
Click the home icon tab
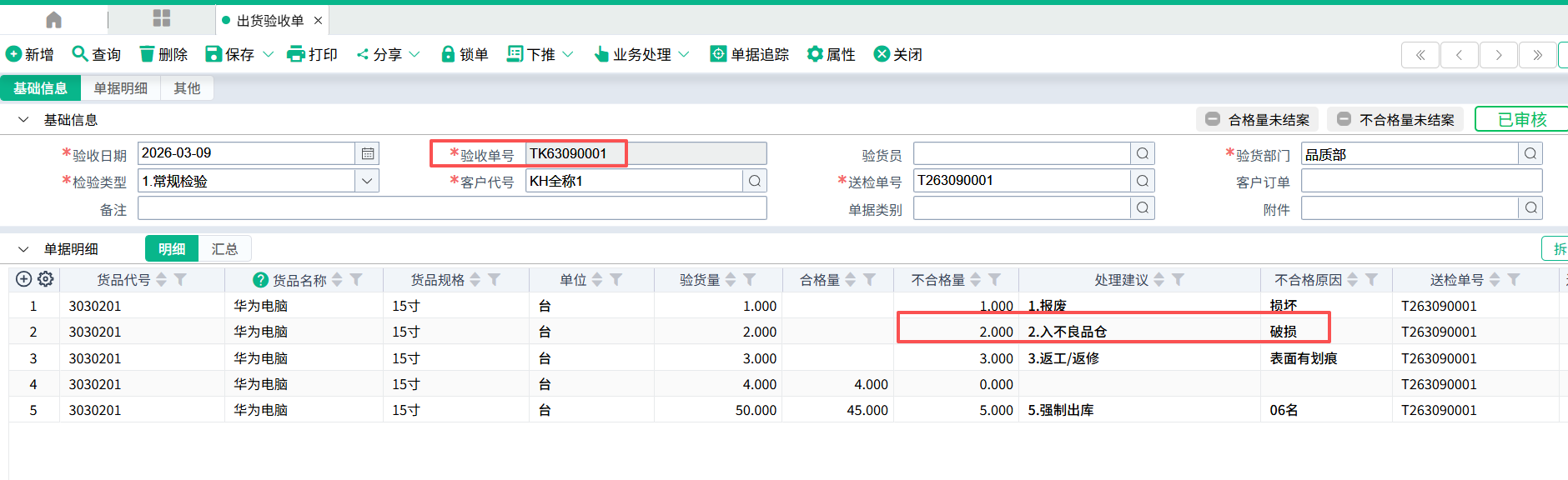point(53,20)
